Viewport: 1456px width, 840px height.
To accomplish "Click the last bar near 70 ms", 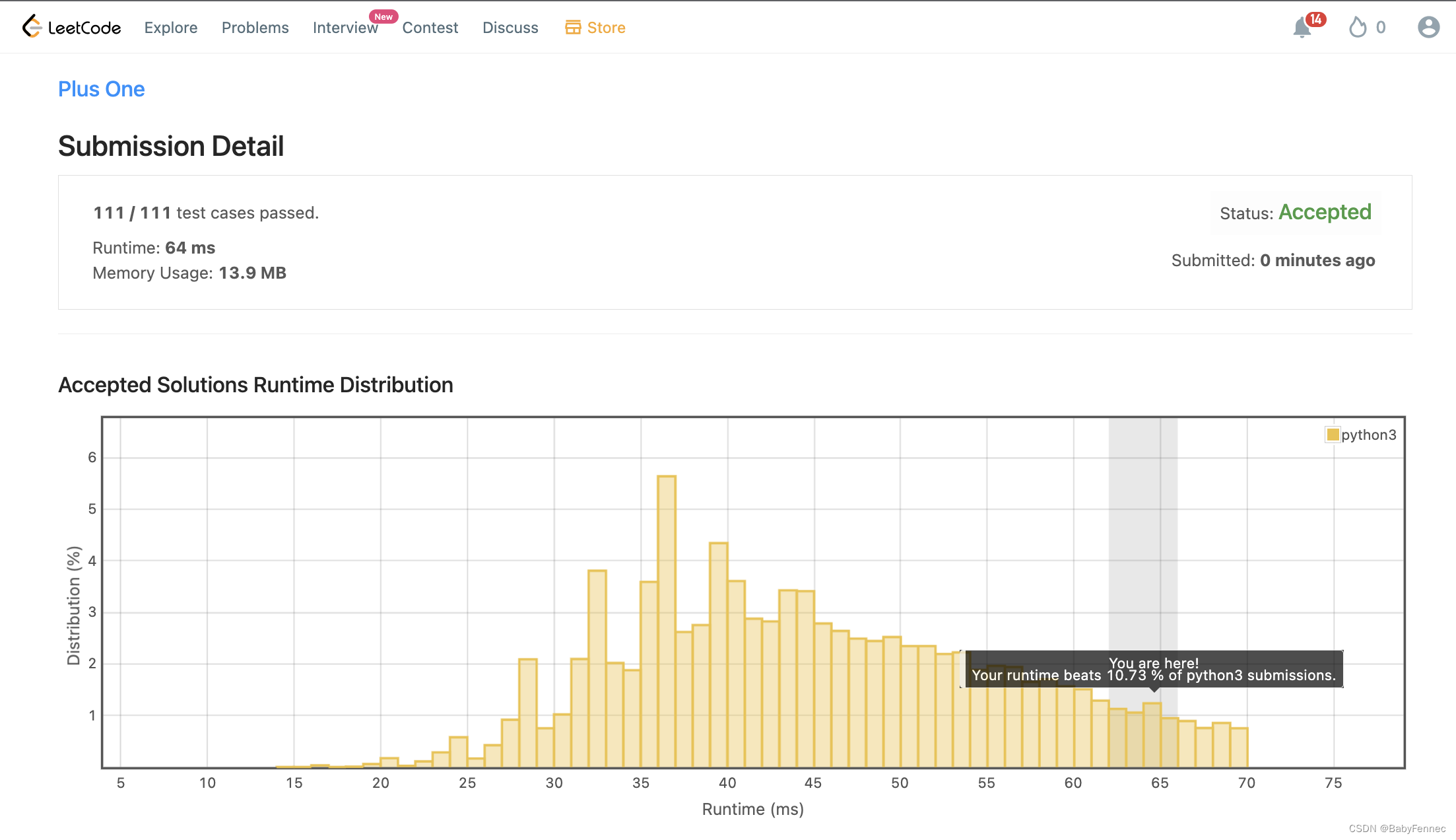I will pyautogui.click(x=1239, y=748).
